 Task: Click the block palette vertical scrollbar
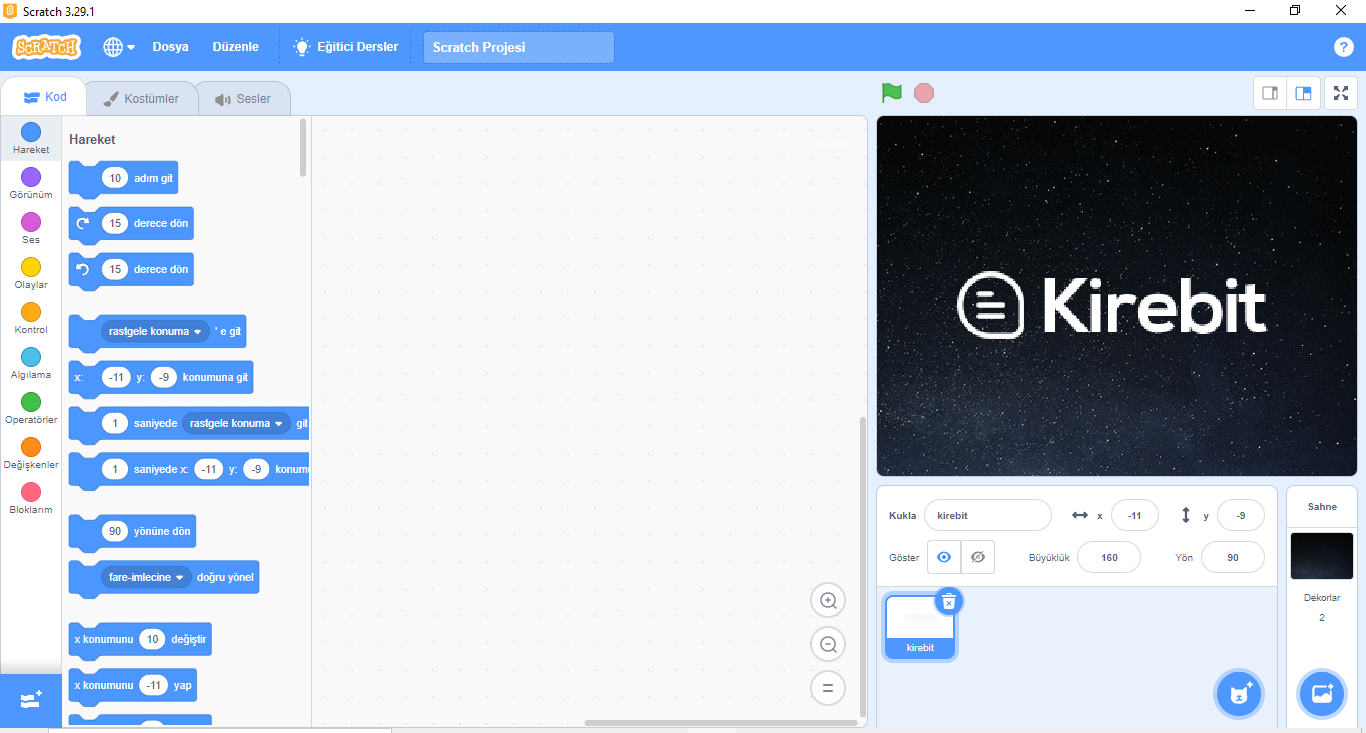303,148
